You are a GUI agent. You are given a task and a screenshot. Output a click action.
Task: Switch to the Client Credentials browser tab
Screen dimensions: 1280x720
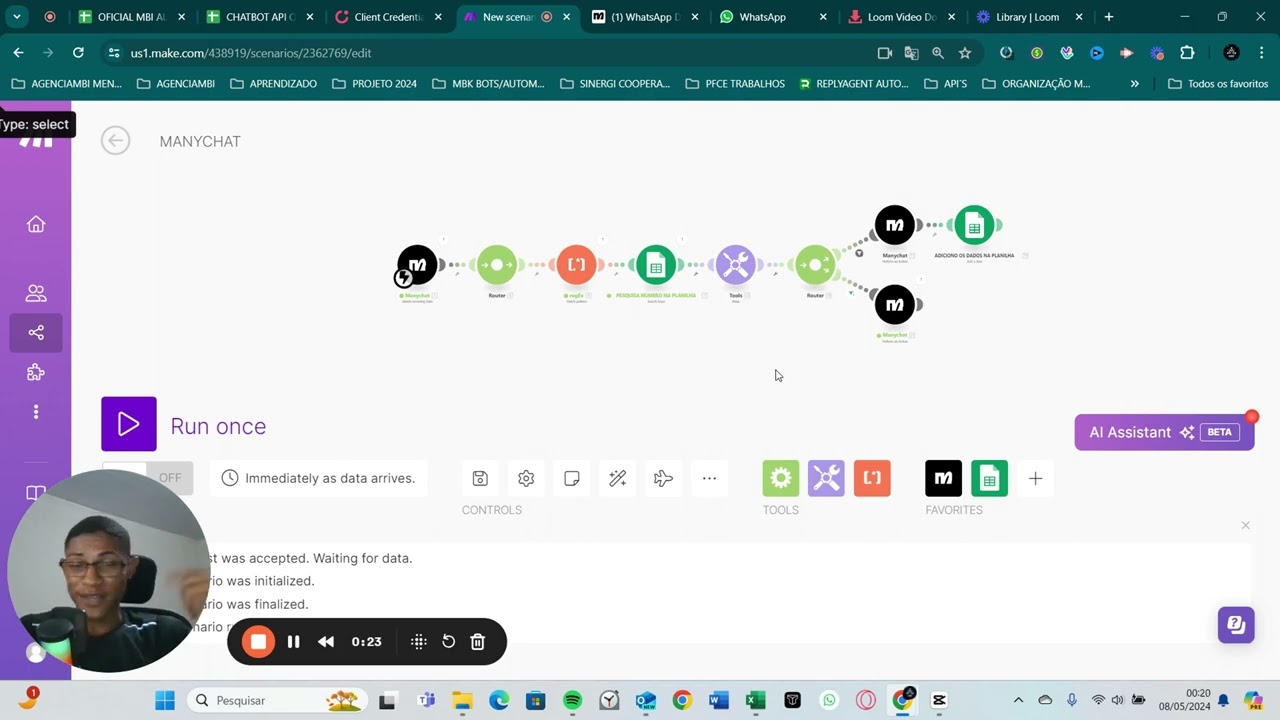(x=387, y=17)
